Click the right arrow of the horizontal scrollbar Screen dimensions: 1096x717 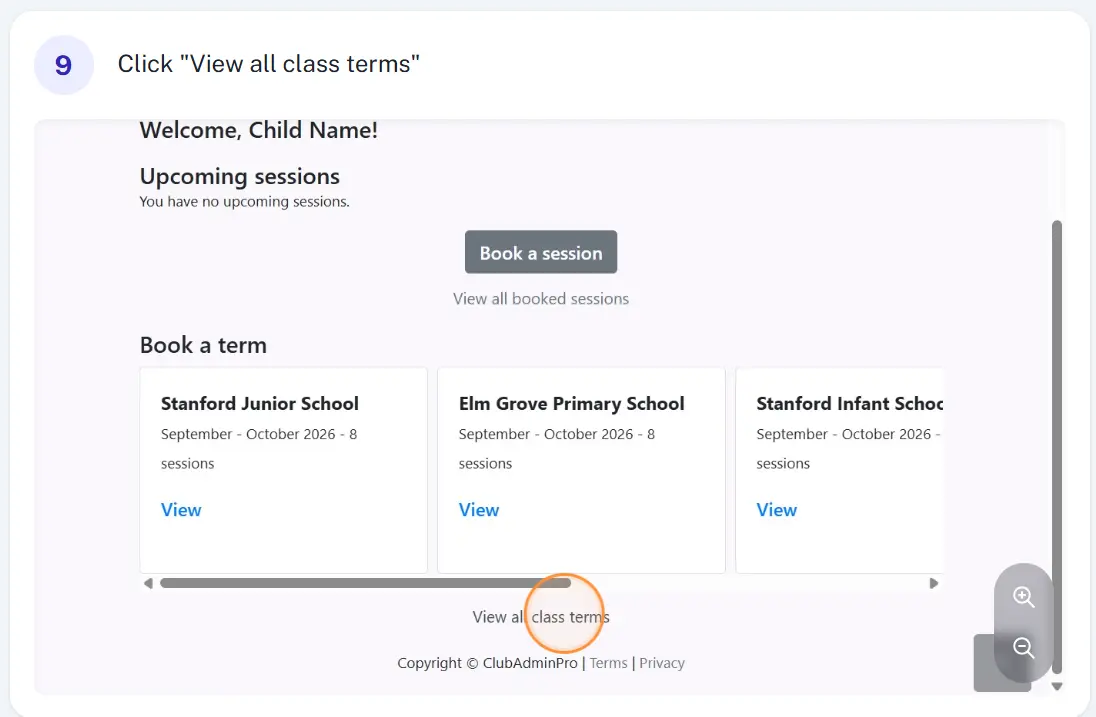pos(934,584)
